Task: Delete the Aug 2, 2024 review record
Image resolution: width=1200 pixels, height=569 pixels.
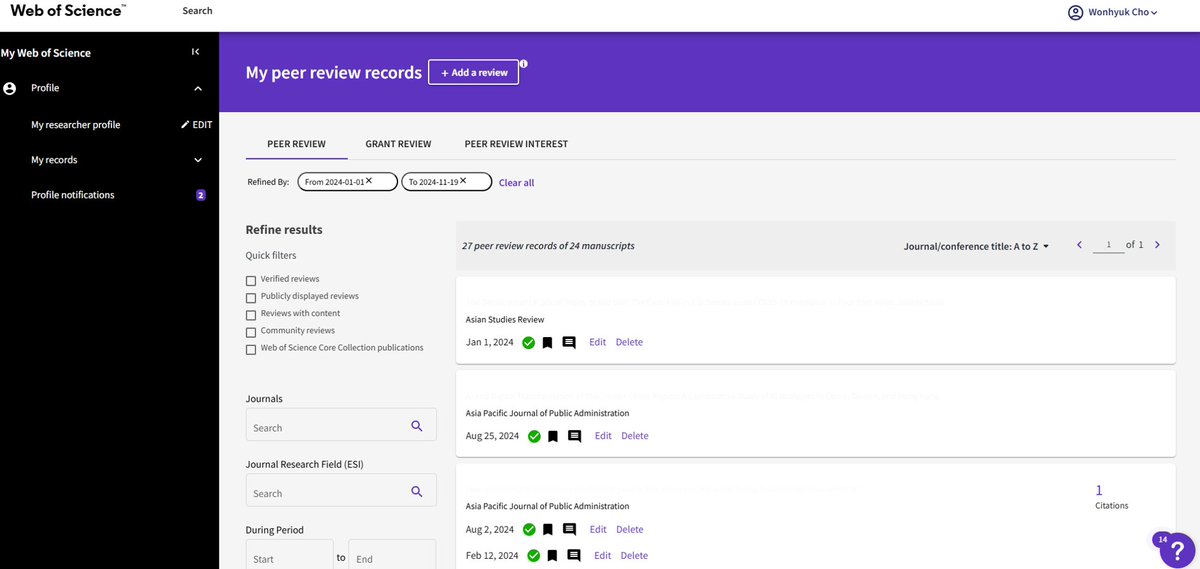Action: [x=629, y=529]
